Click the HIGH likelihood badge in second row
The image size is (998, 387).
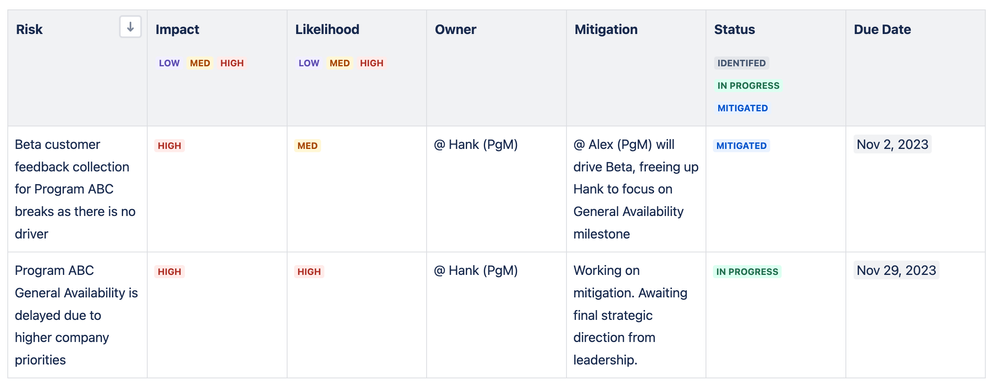[x=309, y=272]
